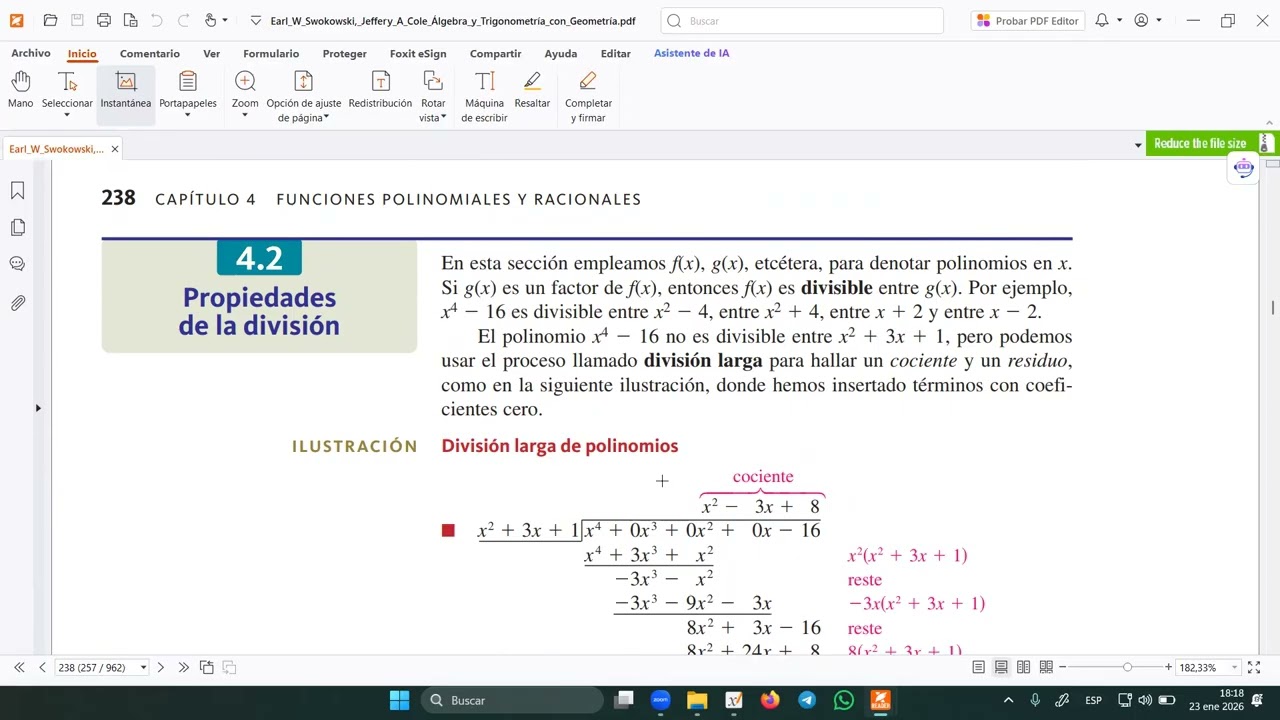Close the Earl_W_Swokowski document tab
The image size is (1280, 720).
[x=115, y=149]
